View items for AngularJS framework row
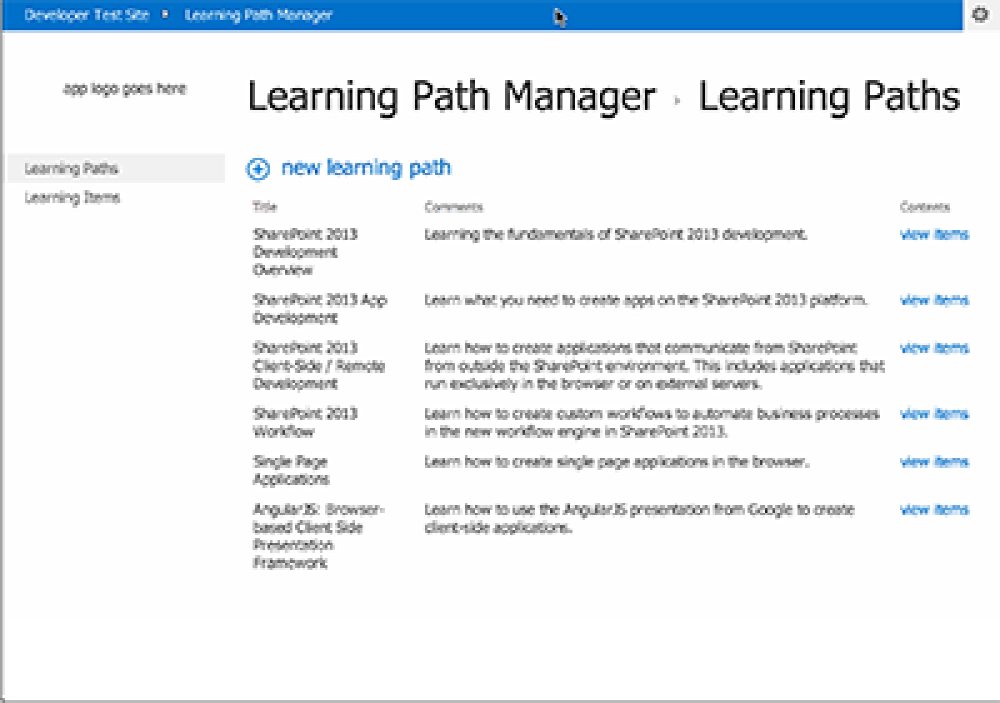This screenshot has height=703, width=1000. 934,509
